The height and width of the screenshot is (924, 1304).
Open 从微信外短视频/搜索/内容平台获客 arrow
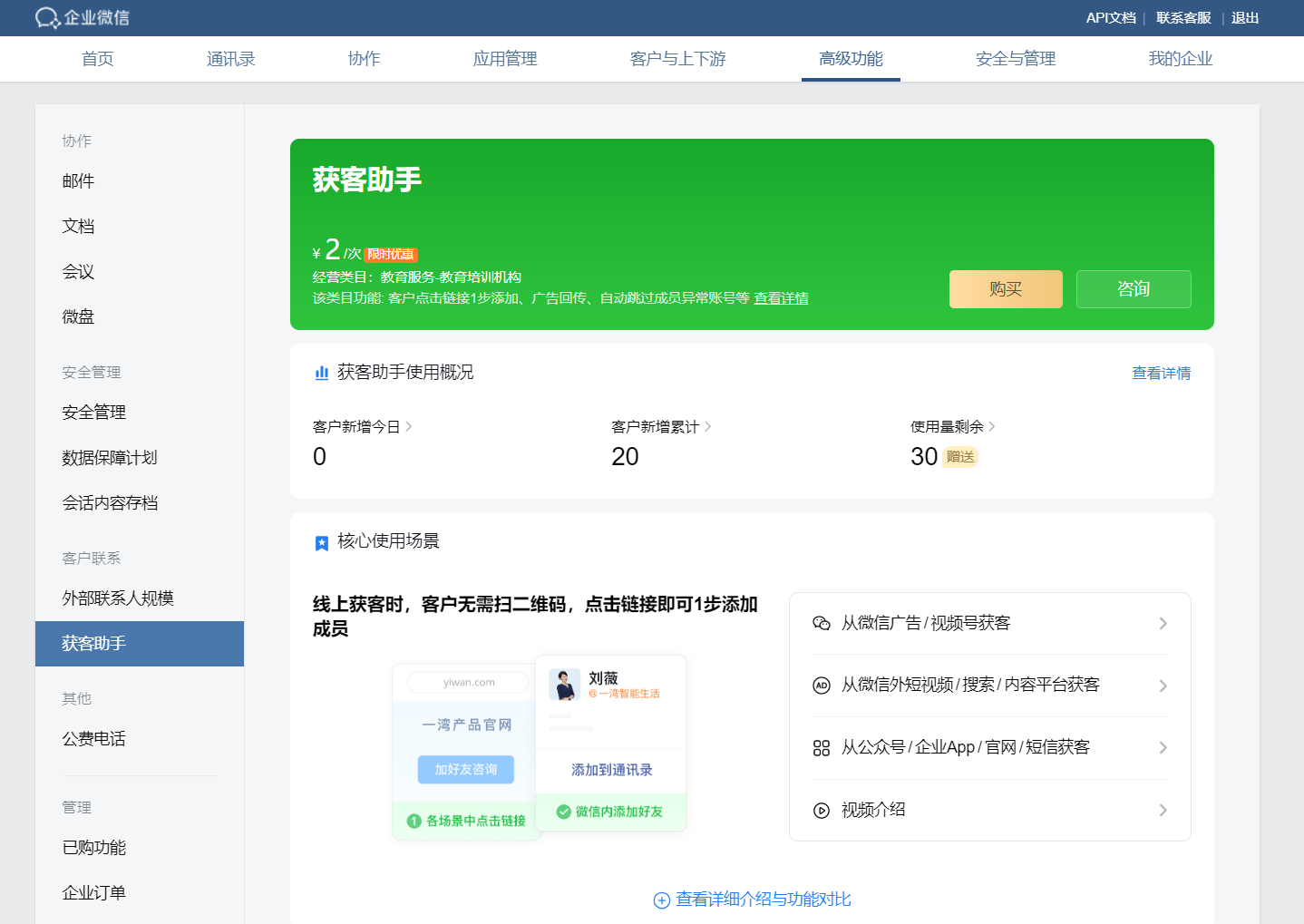click(1163, 686)
